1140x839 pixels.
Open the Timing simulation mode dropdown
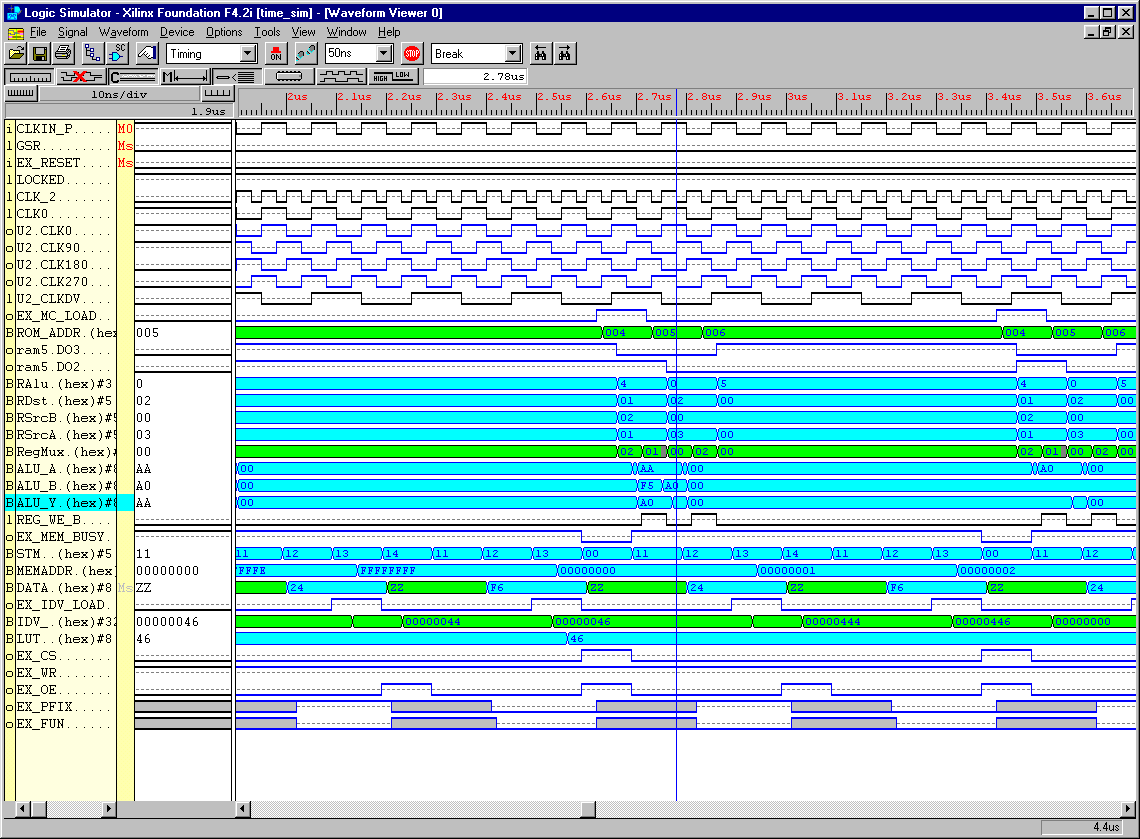(x=248, y=54)
